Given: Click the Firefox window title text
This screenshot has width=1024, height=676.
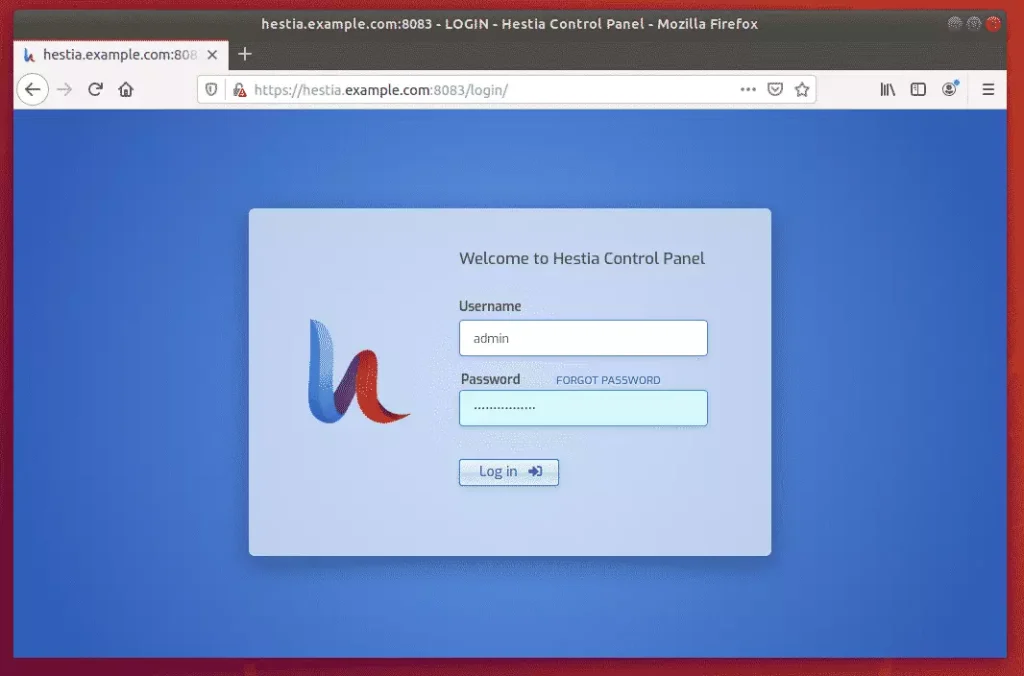Looking at the screenshot, I should pos(509,24).
